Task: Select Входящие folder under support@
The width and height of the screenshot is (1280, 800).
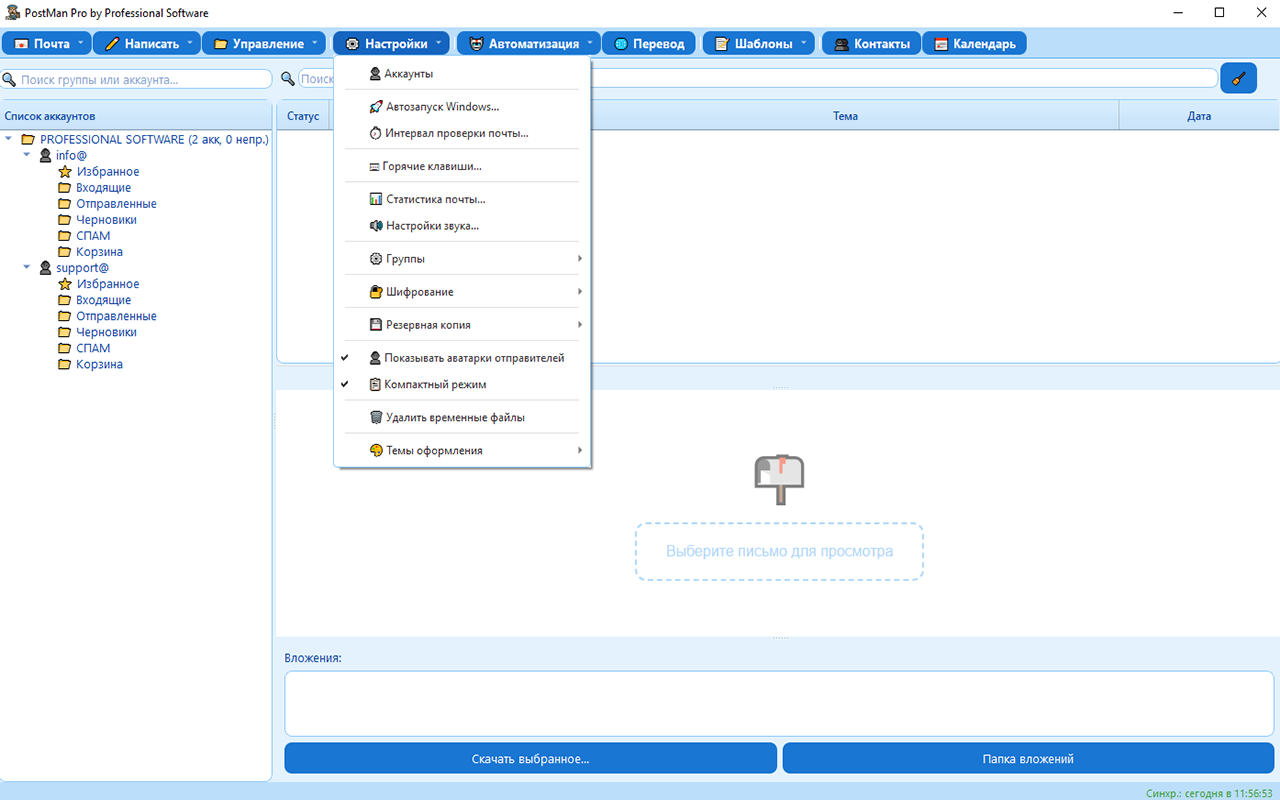Action: 103,300
